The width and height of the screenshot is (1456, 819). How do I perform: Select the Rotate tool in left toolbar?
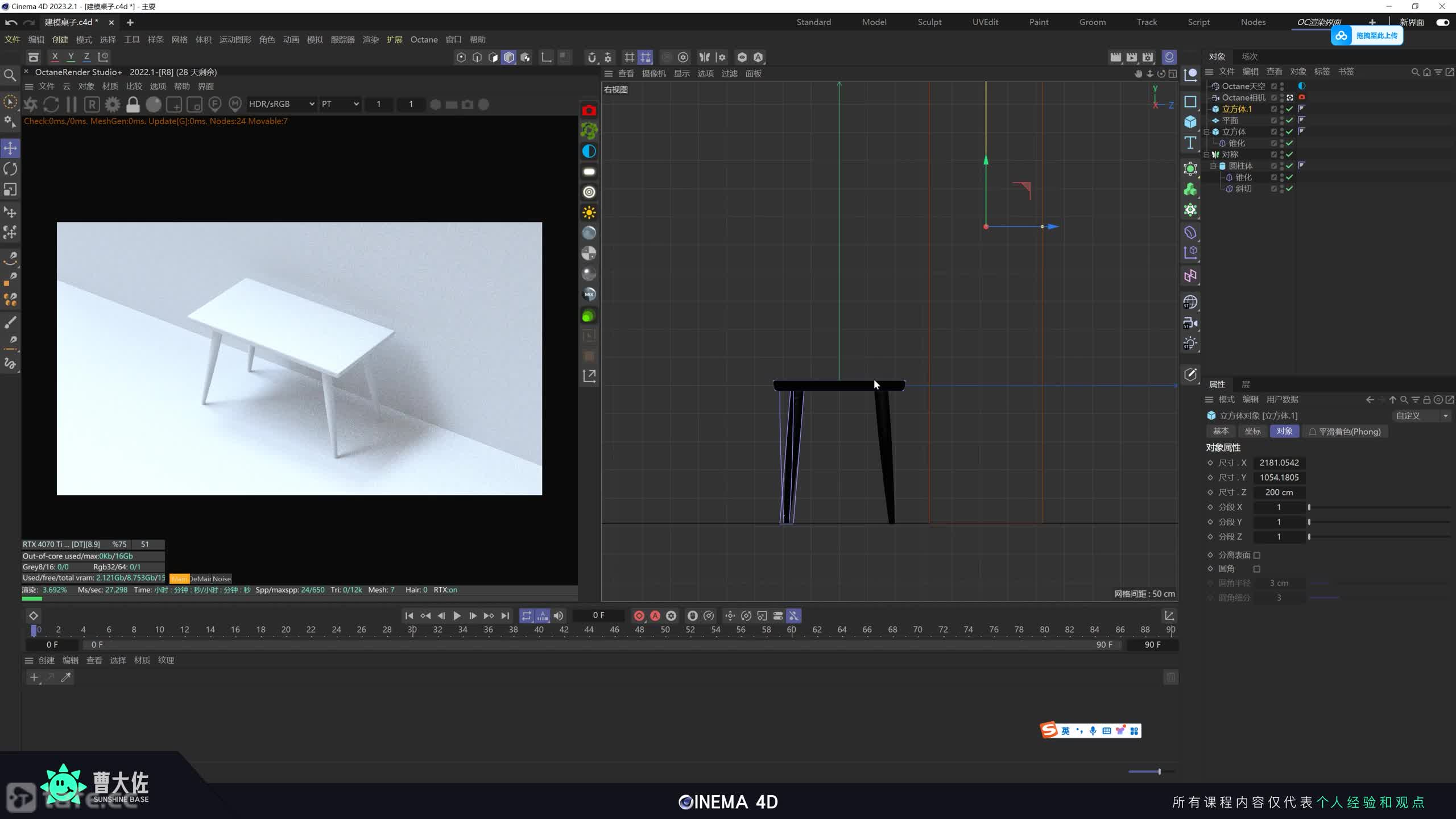click(x=10, y=169)
